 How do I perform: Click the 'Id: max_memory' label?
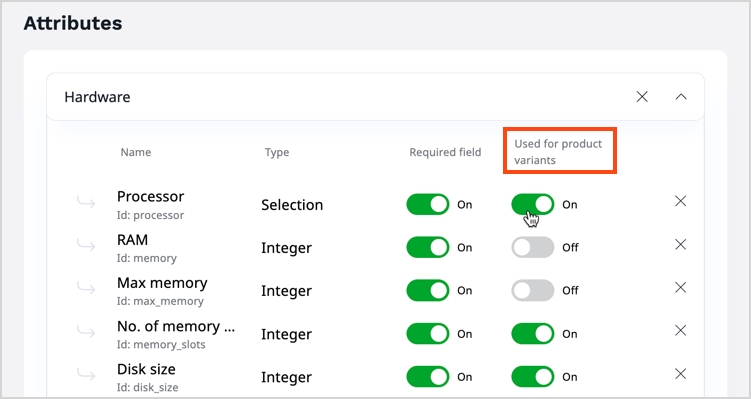point(160,301)
